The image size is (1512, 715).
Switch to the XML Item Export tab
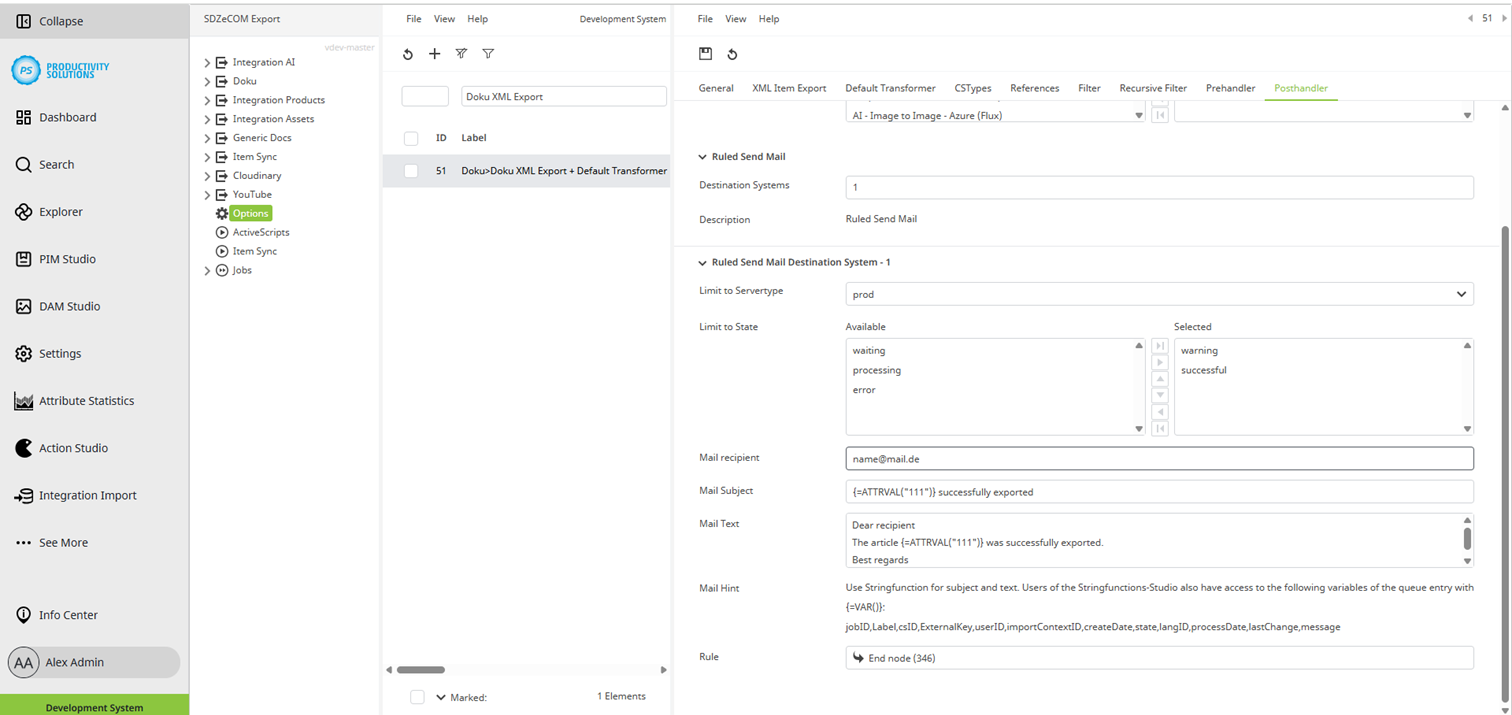[x=789, y=88]
